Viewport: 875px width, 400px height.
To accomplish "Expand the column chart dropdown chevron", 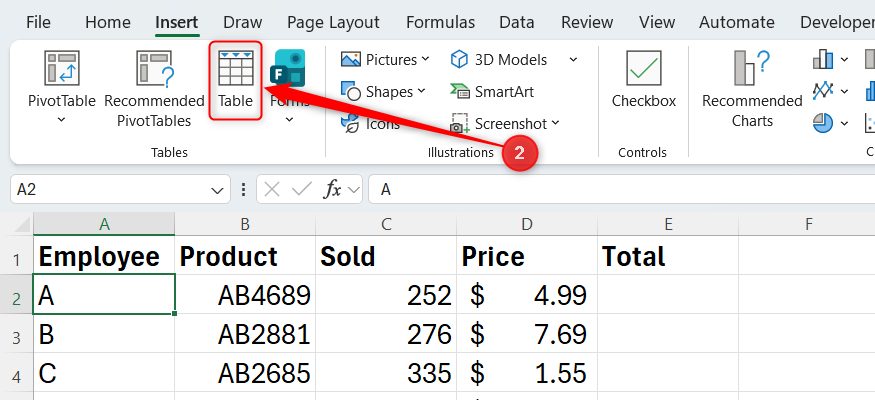I will click(844, 60).
